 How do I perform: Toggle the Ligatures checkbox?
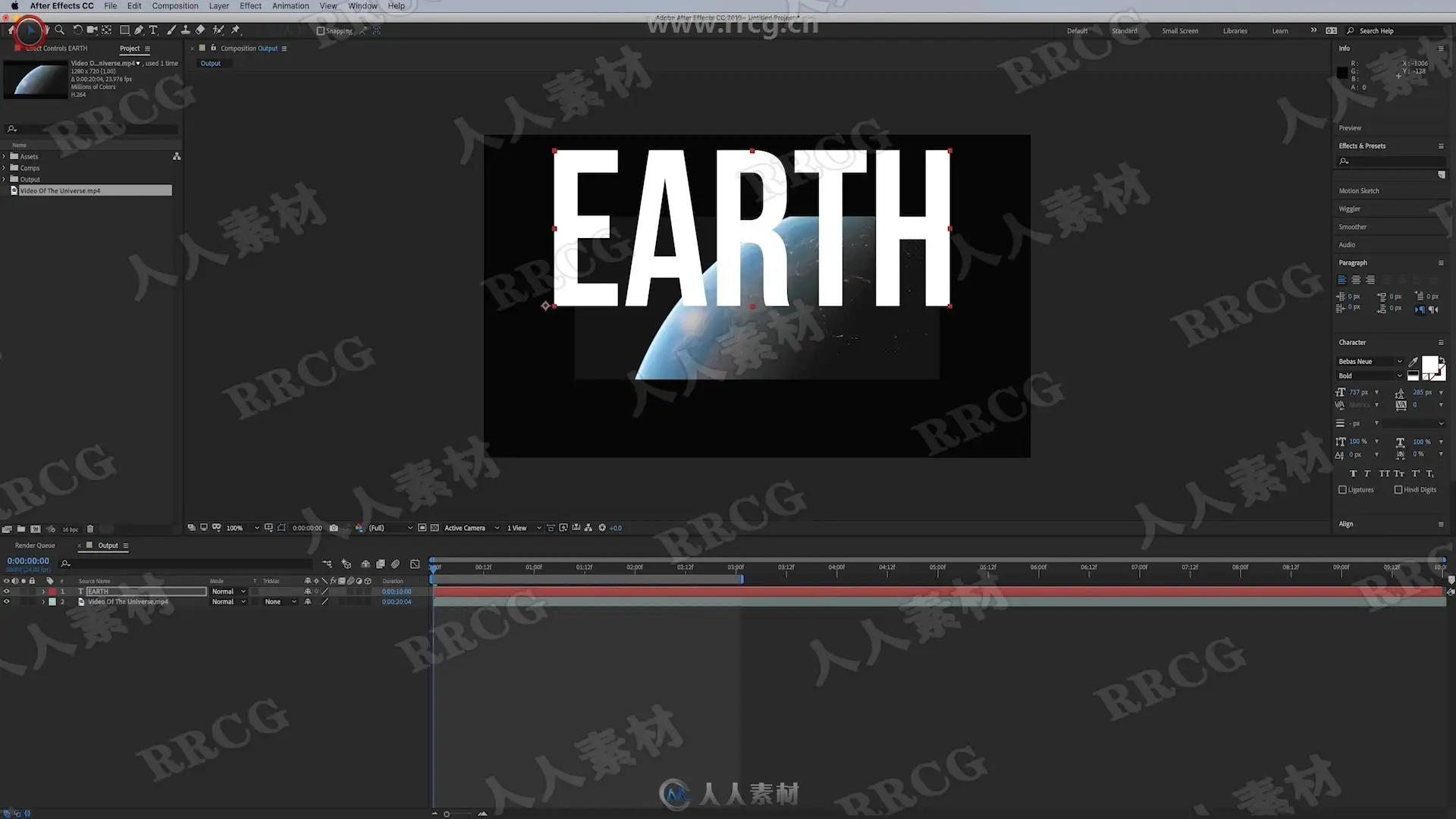1342,490
